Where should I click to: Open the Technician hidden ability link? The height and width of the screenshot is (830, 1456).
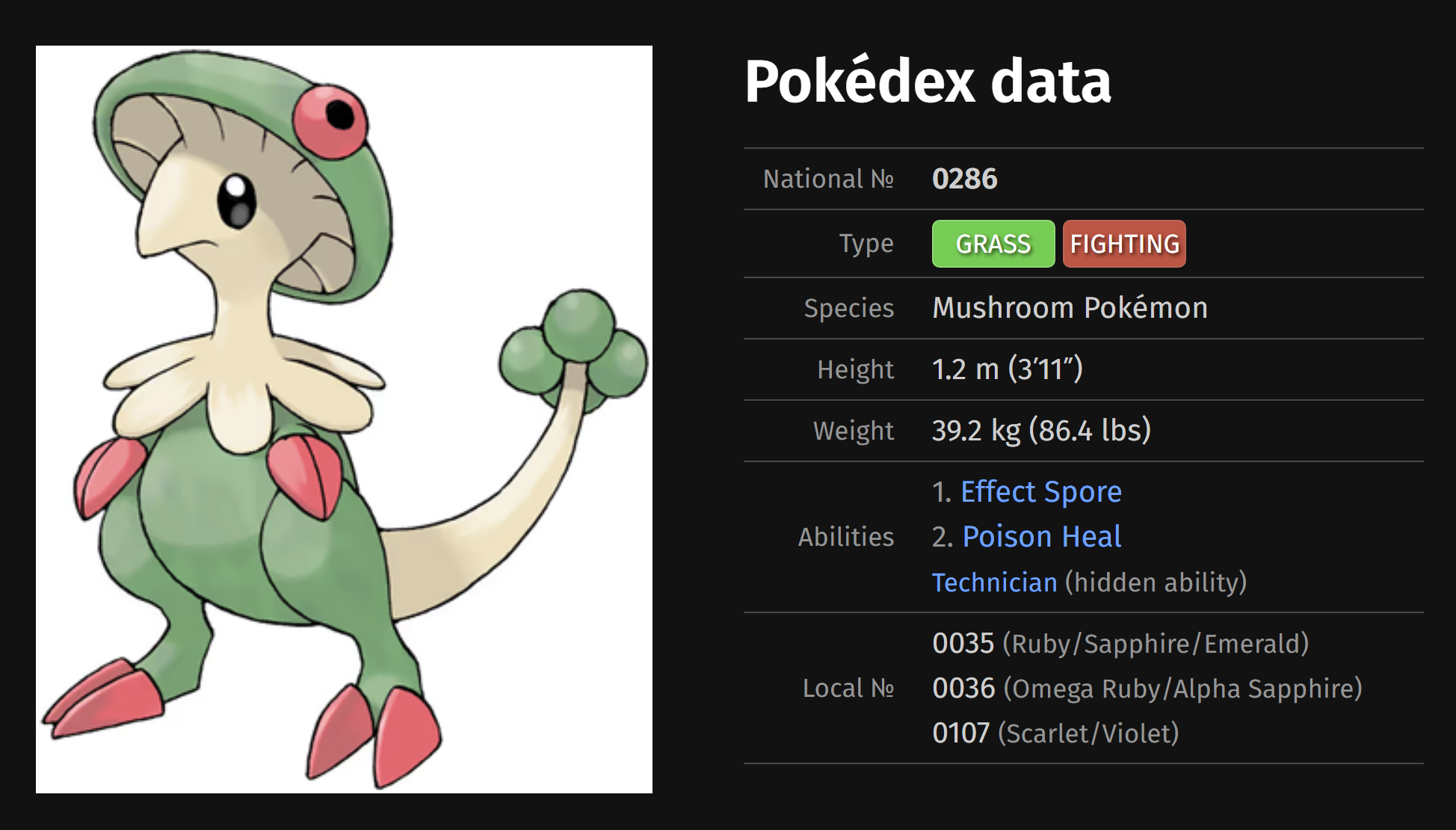(x=995, y=582)
